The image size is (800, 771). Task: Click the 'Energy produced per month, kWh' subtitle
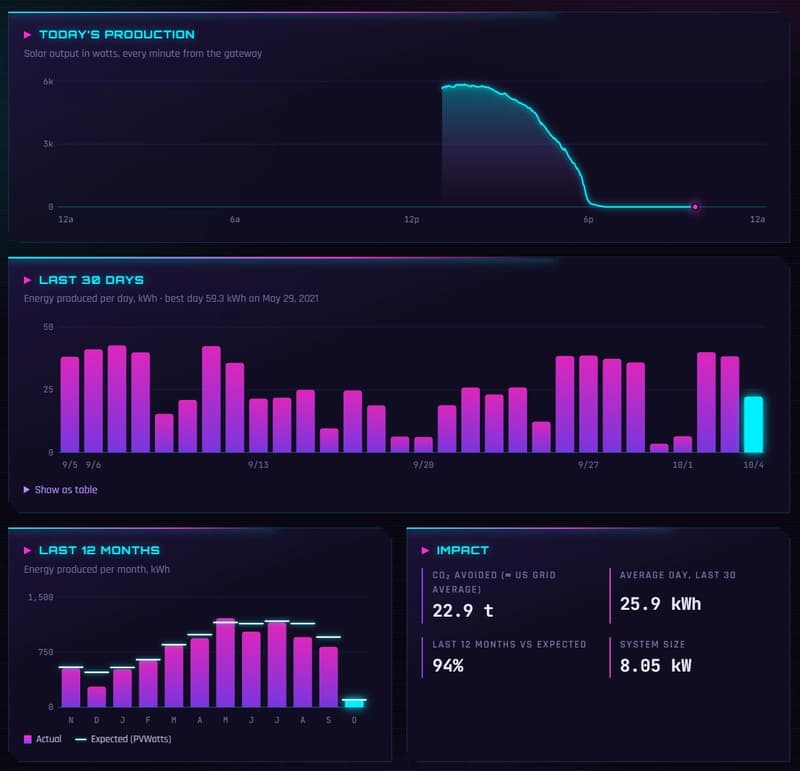(x=97, y=569)
